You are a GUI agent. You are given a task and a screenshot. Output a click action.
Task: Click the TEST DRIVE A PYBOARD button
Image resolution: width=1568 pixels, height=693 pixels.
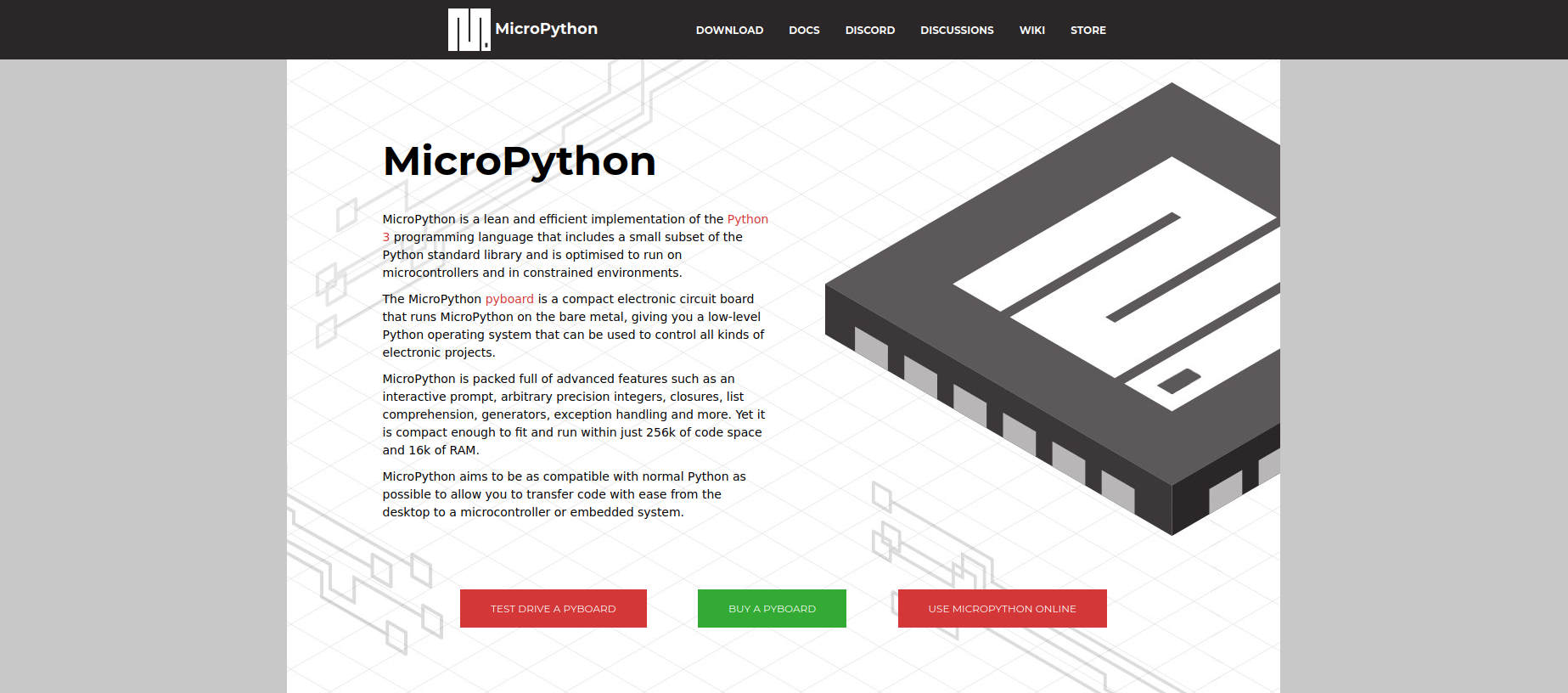point(554,608)
